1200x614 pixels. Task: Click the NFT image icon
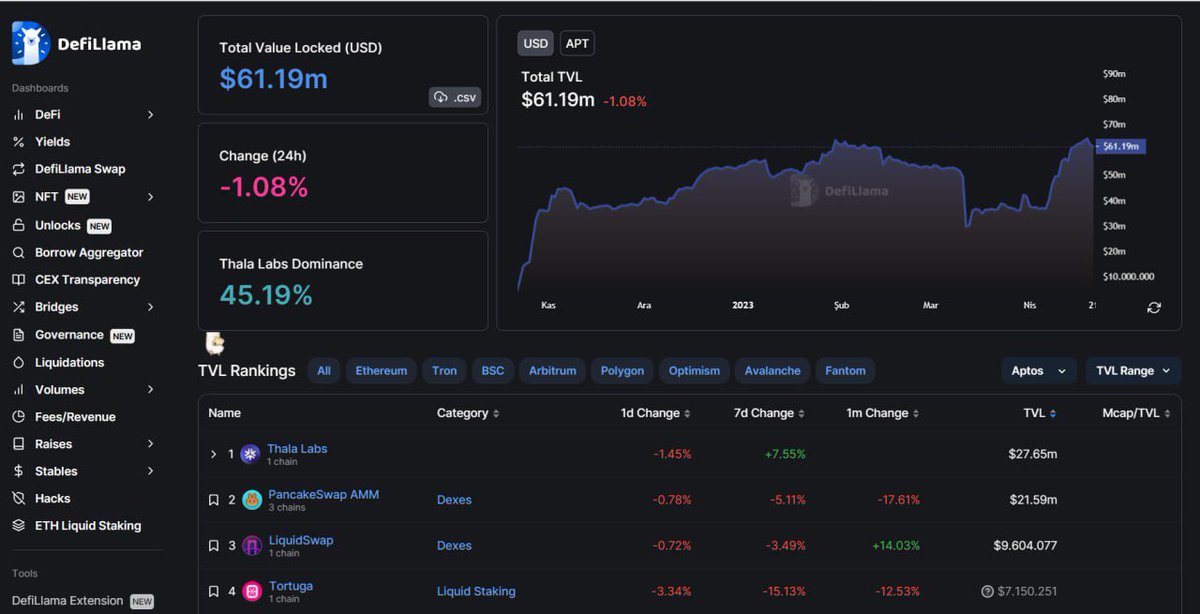tap(18, 197)
